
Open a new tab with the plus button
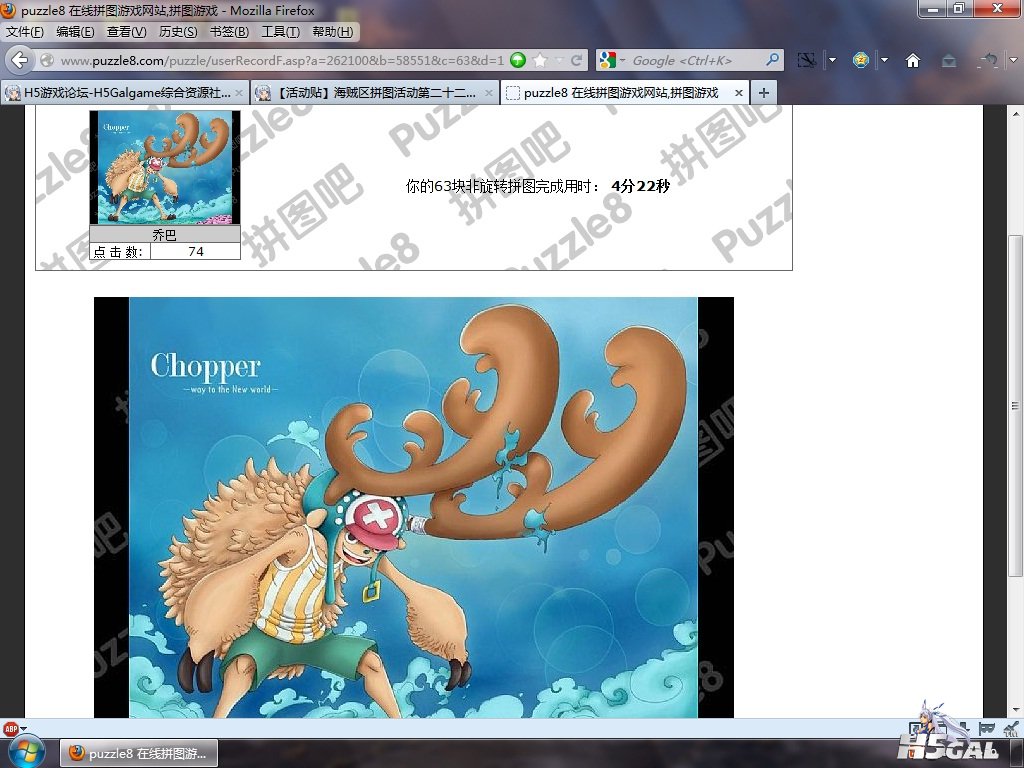(x=763, y=93)
